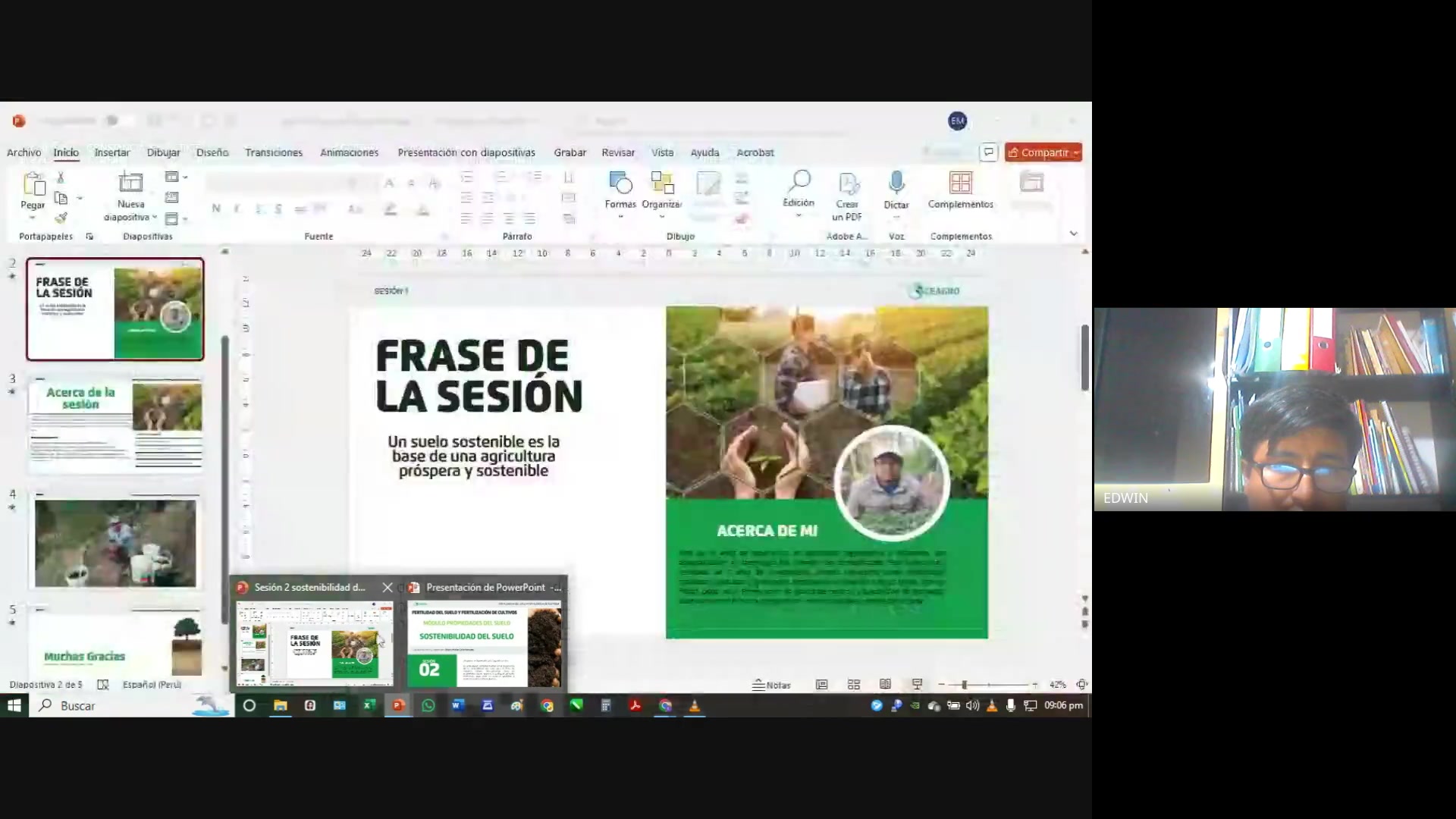Open Presentación con diapositivas tab
Image resolution: width=1456 pixels, height=819 pixels.
tap(466, 152)
